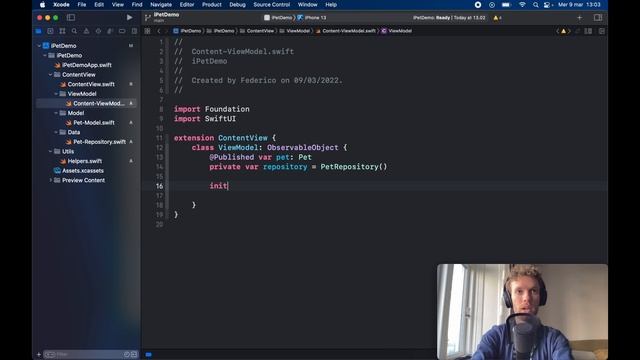Show the Test navigator
The height and width of the screenshot is (360, 640).
98,31
